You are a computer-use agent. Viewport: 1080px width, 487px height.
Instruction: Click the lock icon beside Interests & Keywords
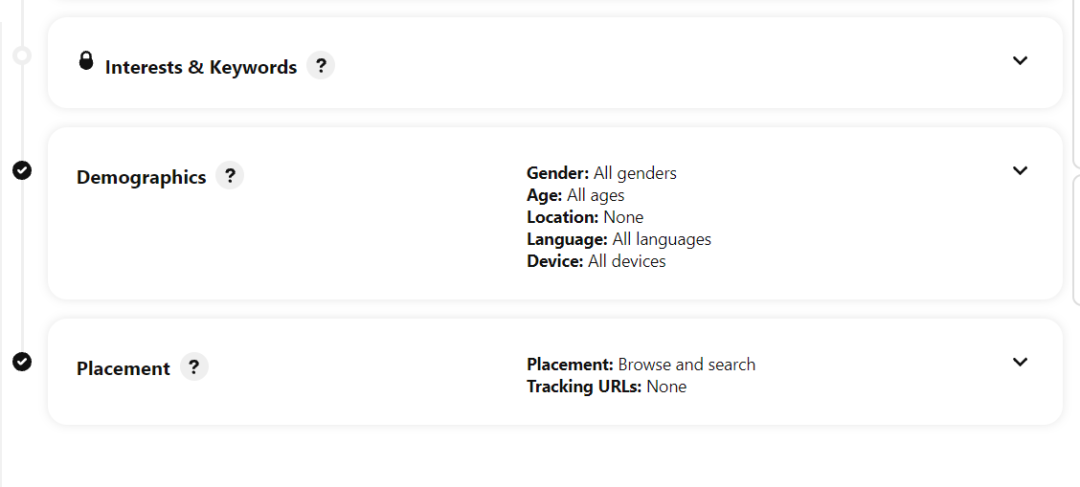85,61
